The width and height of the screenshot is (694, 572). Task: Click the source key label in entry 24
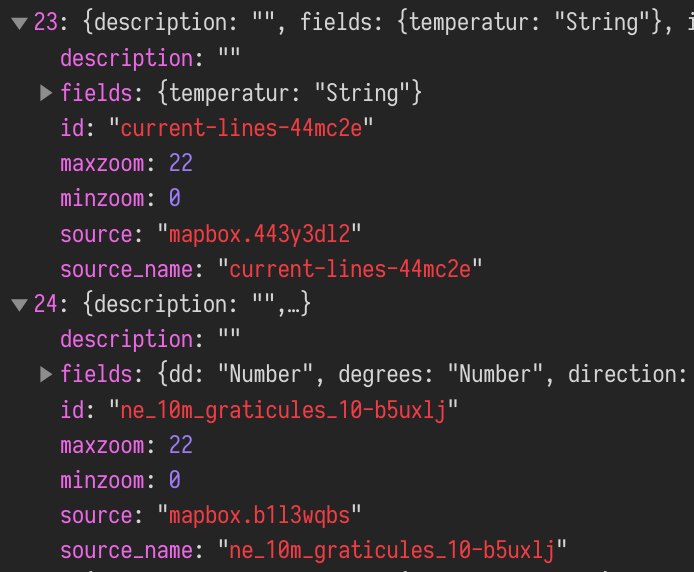click(93, 515)
